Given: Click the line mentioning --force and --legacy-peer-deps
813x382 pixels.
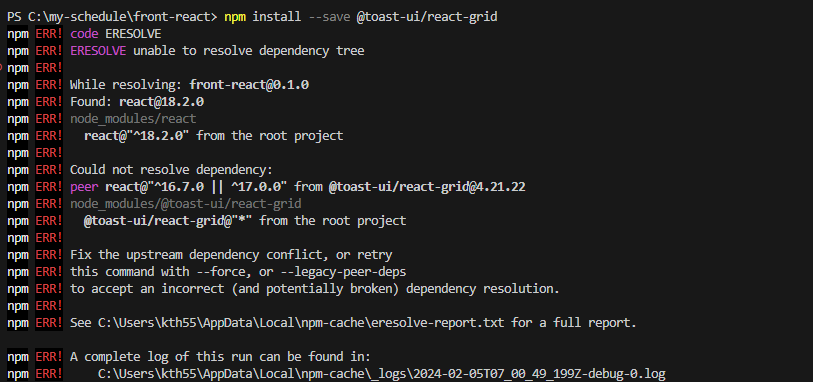Looking at the screenshot, I should click(238, 272).
